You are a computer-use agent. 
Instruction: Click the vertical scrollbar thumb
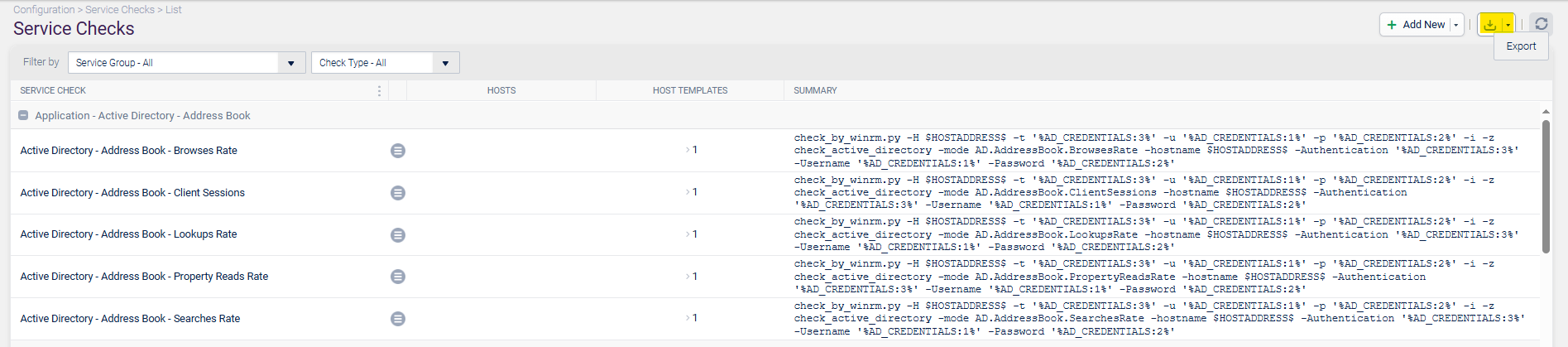(x=1546, y=186)
